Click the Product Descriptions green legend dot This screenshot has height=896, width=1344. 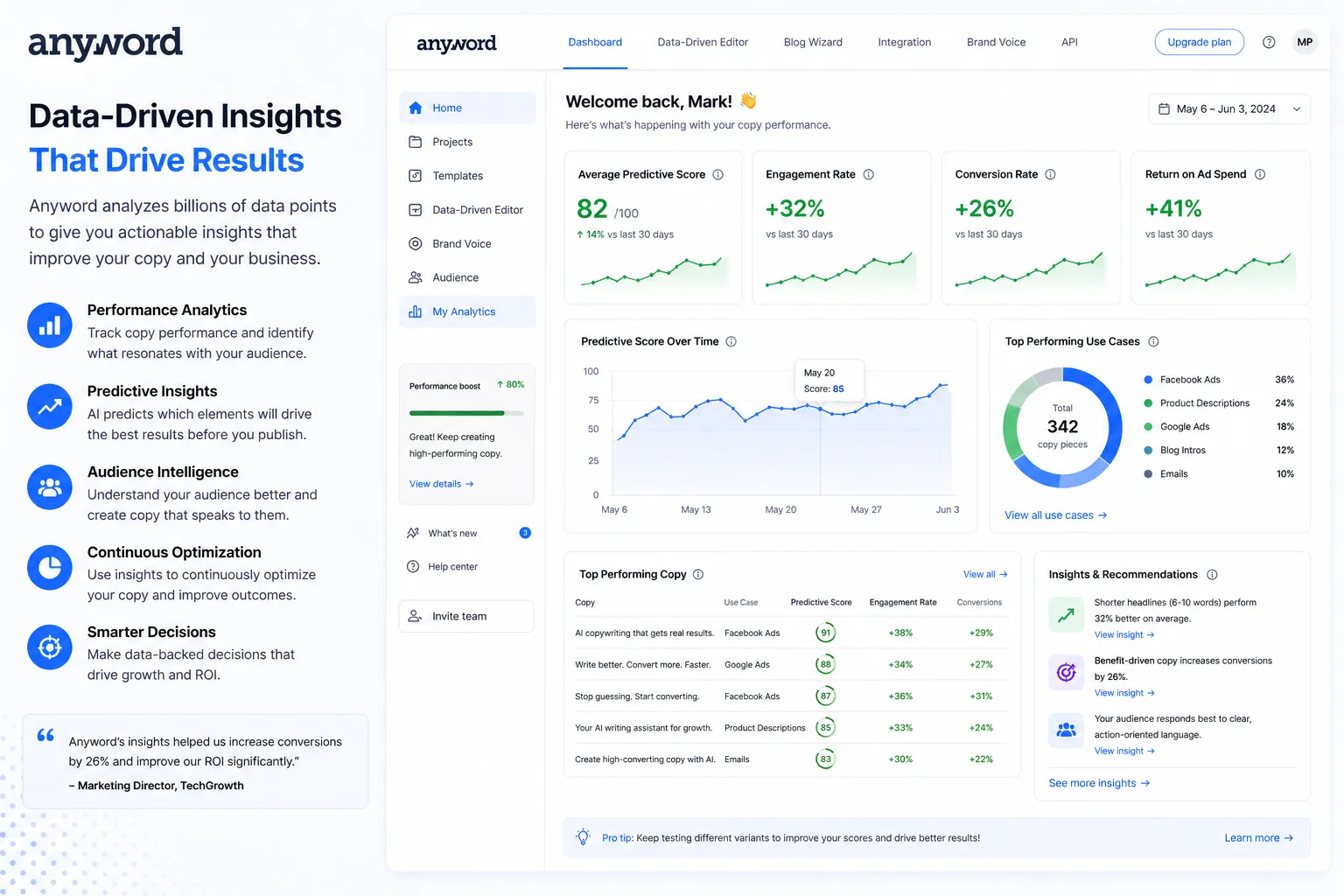click(1148, 403)
